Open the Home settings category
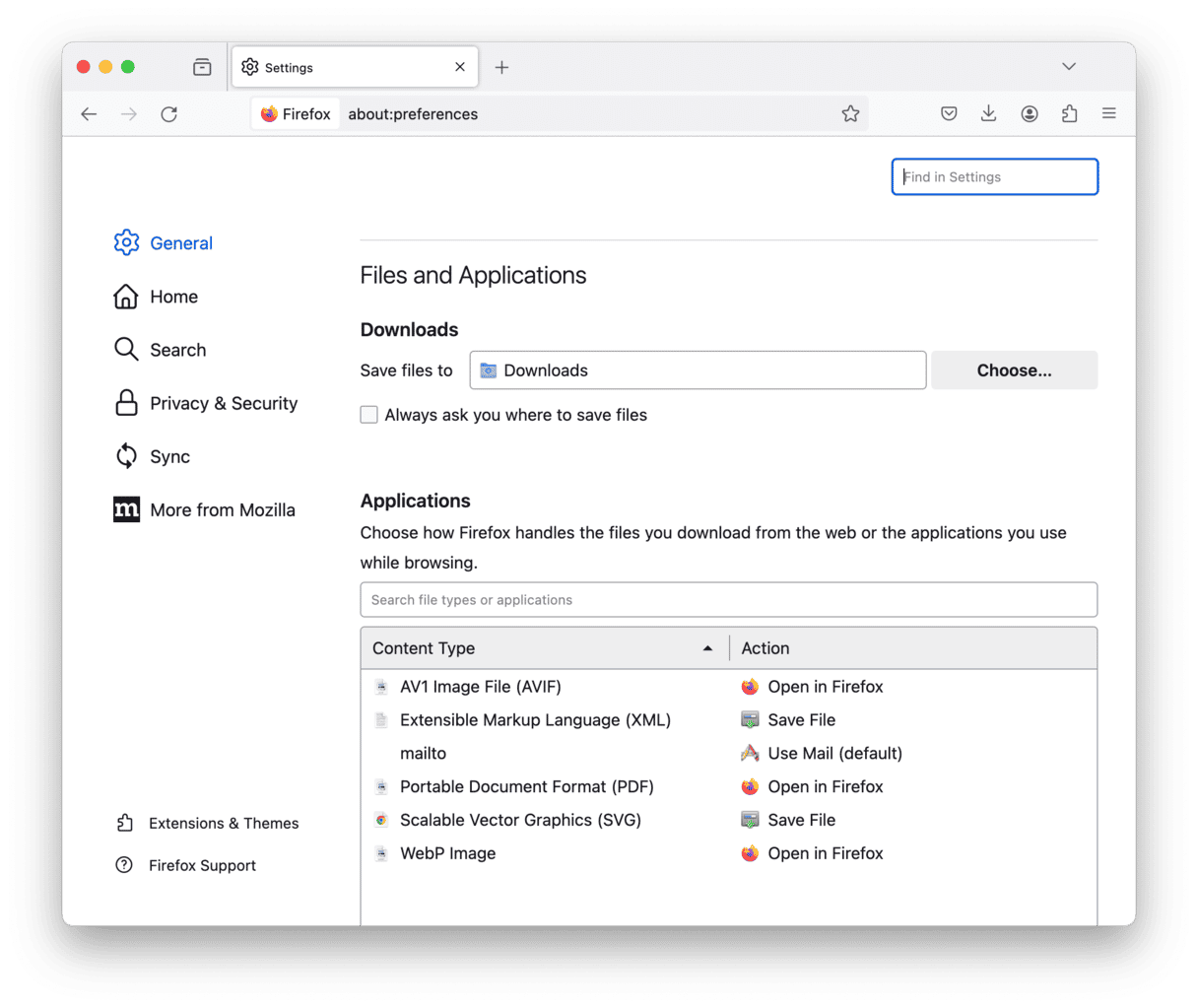 (x=156, y=297)
